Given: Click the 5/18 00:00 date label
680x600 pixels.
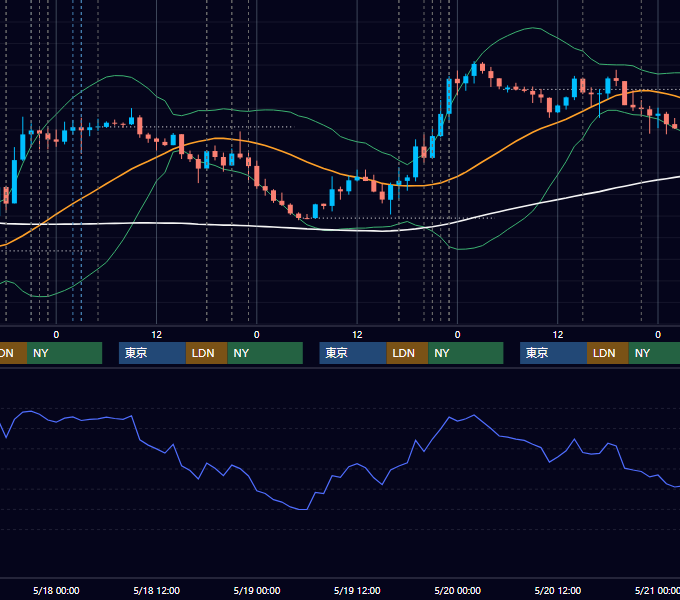Looking at the screenshot, I should click(x=56, y=590).
